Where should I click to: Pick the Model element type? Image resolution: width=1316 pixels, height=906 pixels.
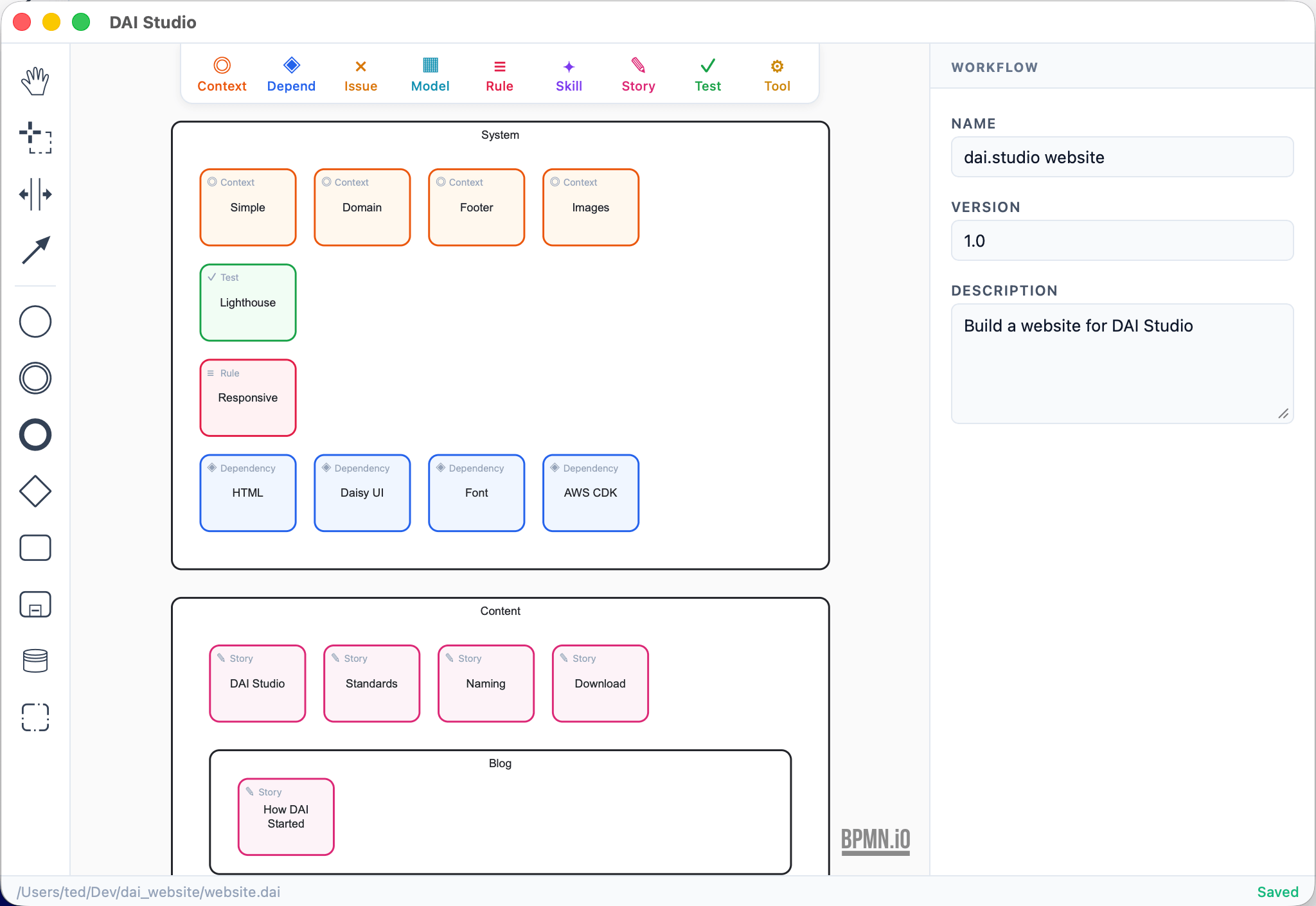click(x=429, y=73)
